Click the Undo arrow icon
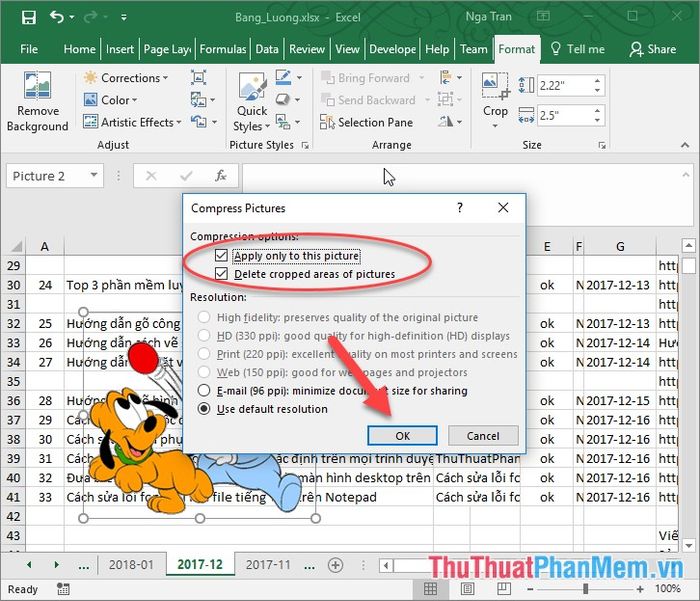700x601 pixels. pyautogui.click(x=56, y=17)
